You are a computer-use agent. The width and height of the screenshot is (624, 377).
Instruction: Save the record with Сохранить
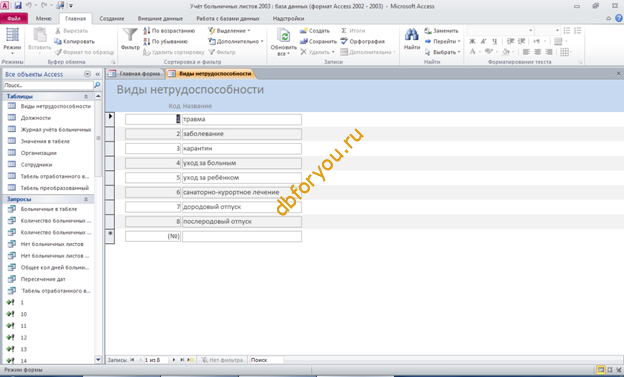coord(318,41)
